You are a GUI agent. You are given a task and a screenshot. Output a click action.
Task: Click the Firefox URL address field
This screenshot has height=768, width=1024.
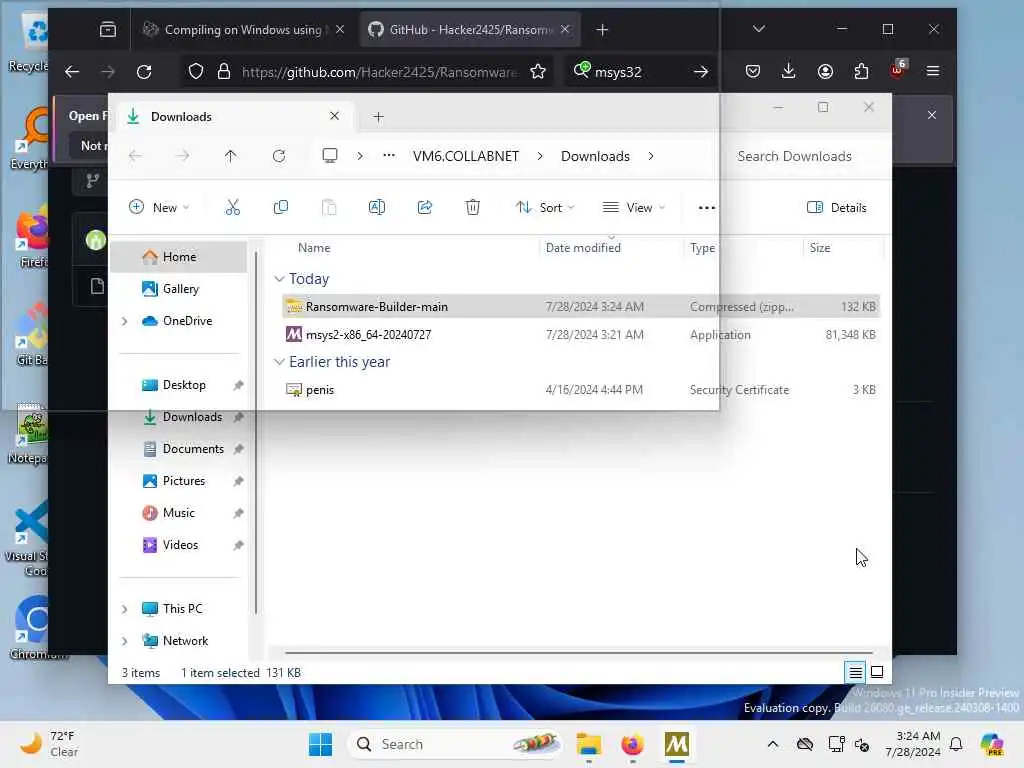pos(379,72)
